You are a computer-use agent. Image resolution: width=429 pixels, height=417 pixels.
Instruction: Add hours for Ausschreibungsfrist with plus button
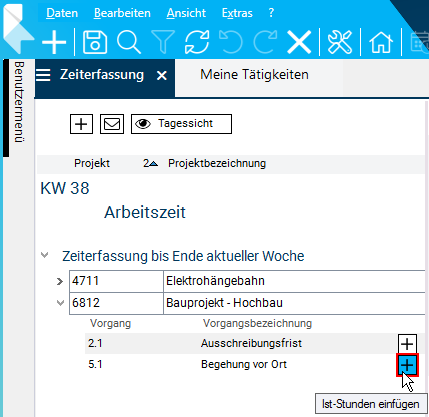407,344
